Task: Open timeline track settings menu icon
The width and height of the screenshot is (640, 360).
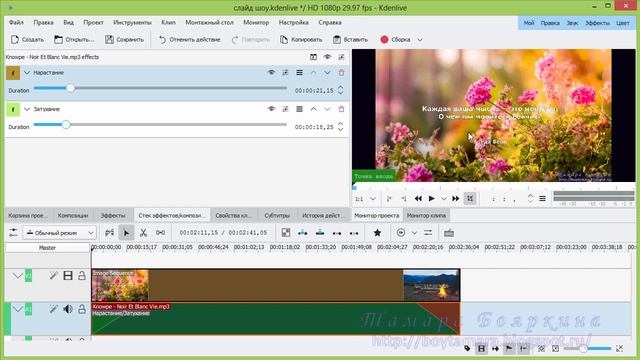Action: coord(13,233)
